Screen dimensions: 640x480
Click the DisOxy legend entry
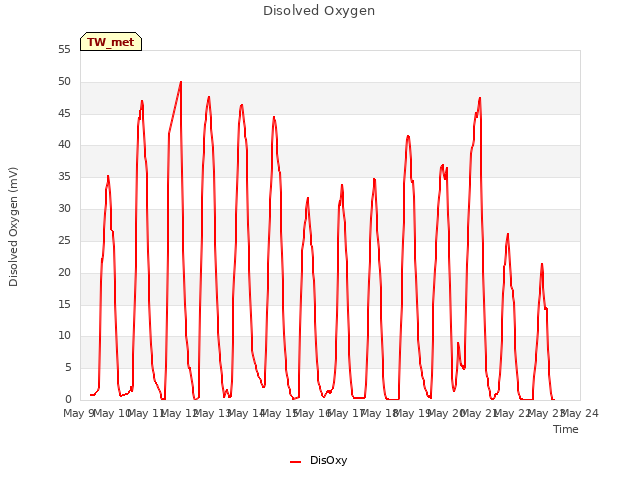[318, 460]
